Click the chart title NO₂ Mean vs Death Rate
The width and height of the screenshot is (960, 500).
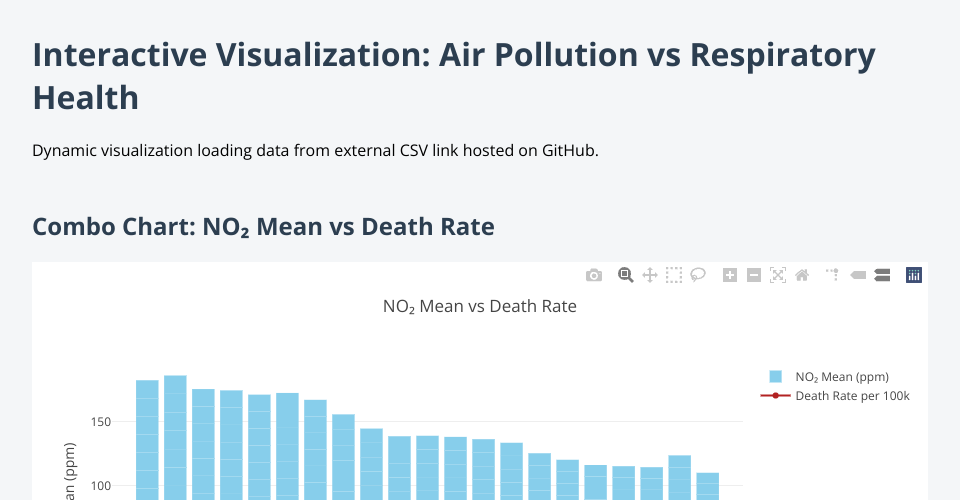(x=480, y=307)
